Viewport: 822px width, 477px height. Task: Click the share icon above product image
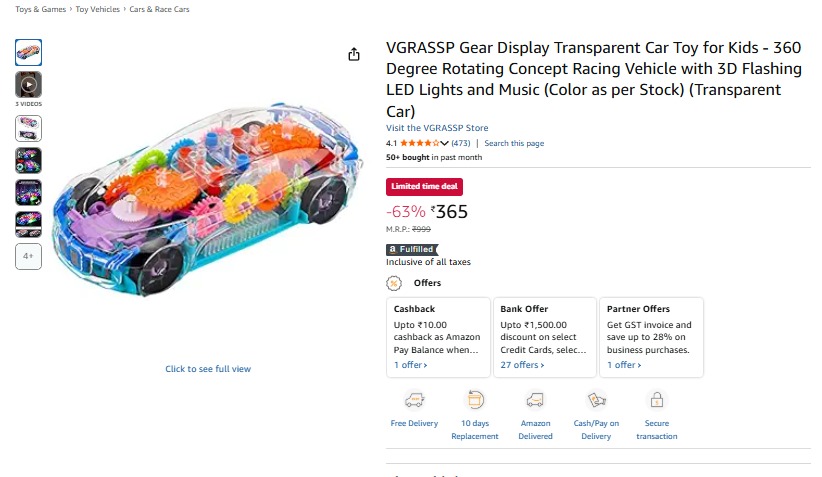354,54
